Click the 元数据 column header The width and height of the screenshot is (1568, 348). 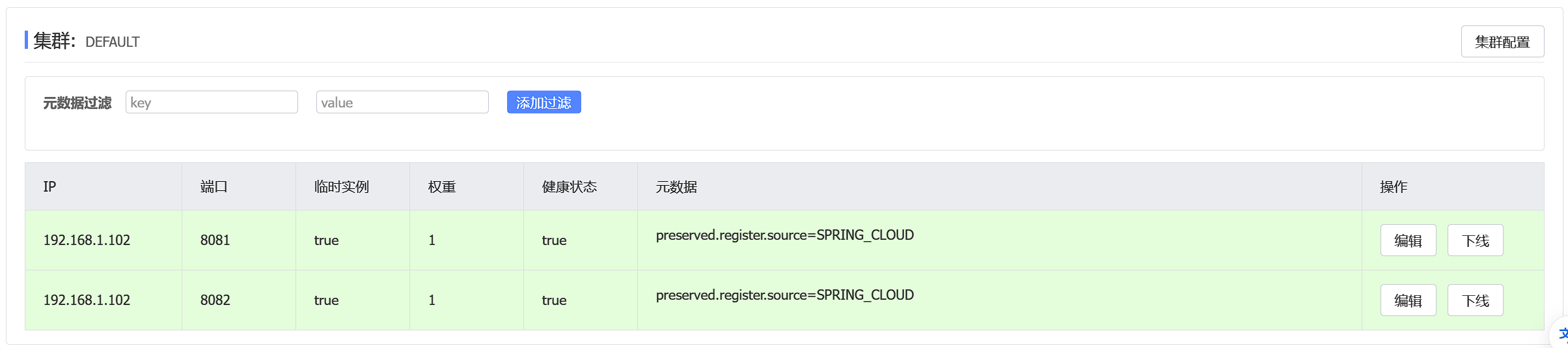[676, 187]
